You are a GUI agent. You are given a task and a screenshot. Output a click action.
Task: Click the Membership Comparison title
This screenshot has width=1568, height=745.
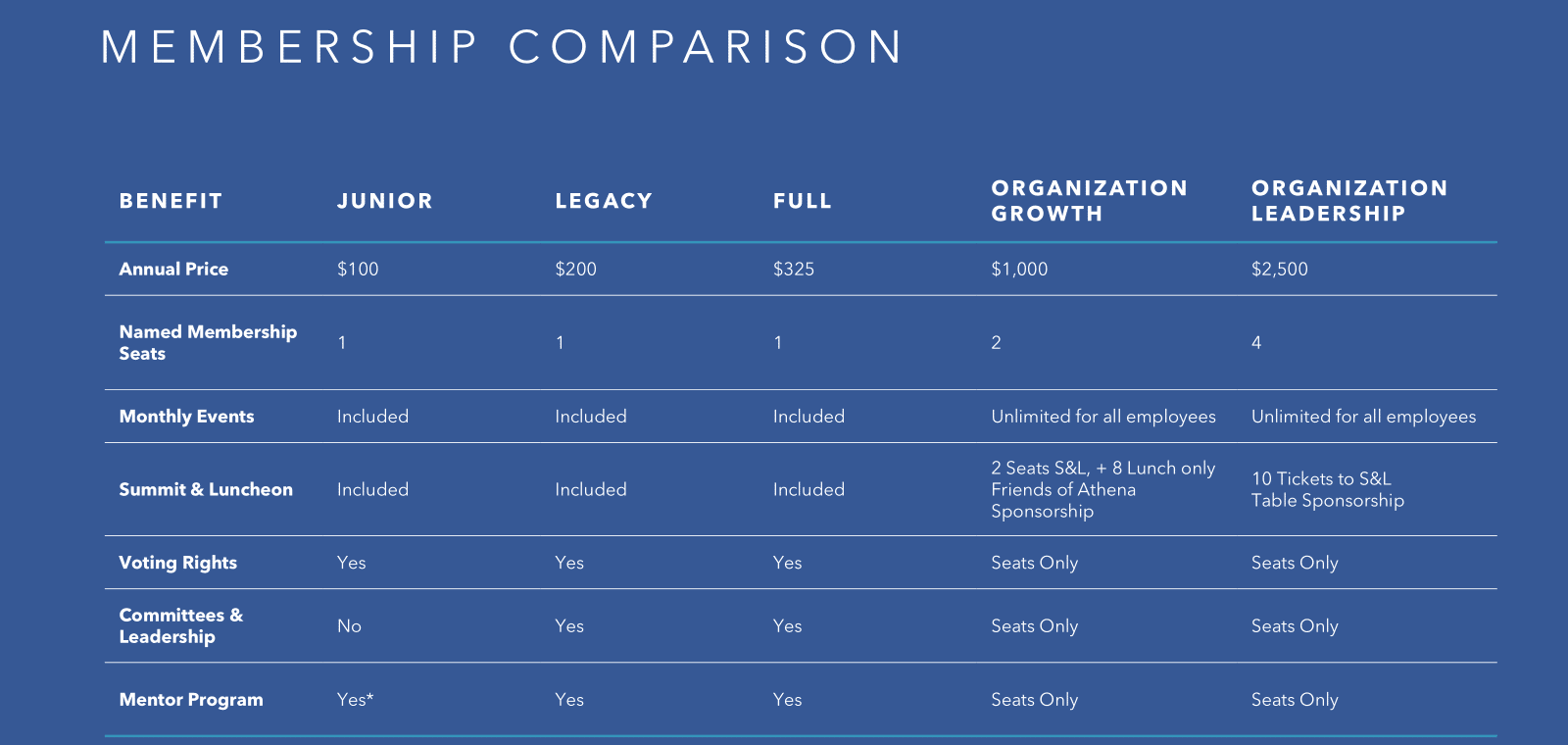click(x=501, y=47)
